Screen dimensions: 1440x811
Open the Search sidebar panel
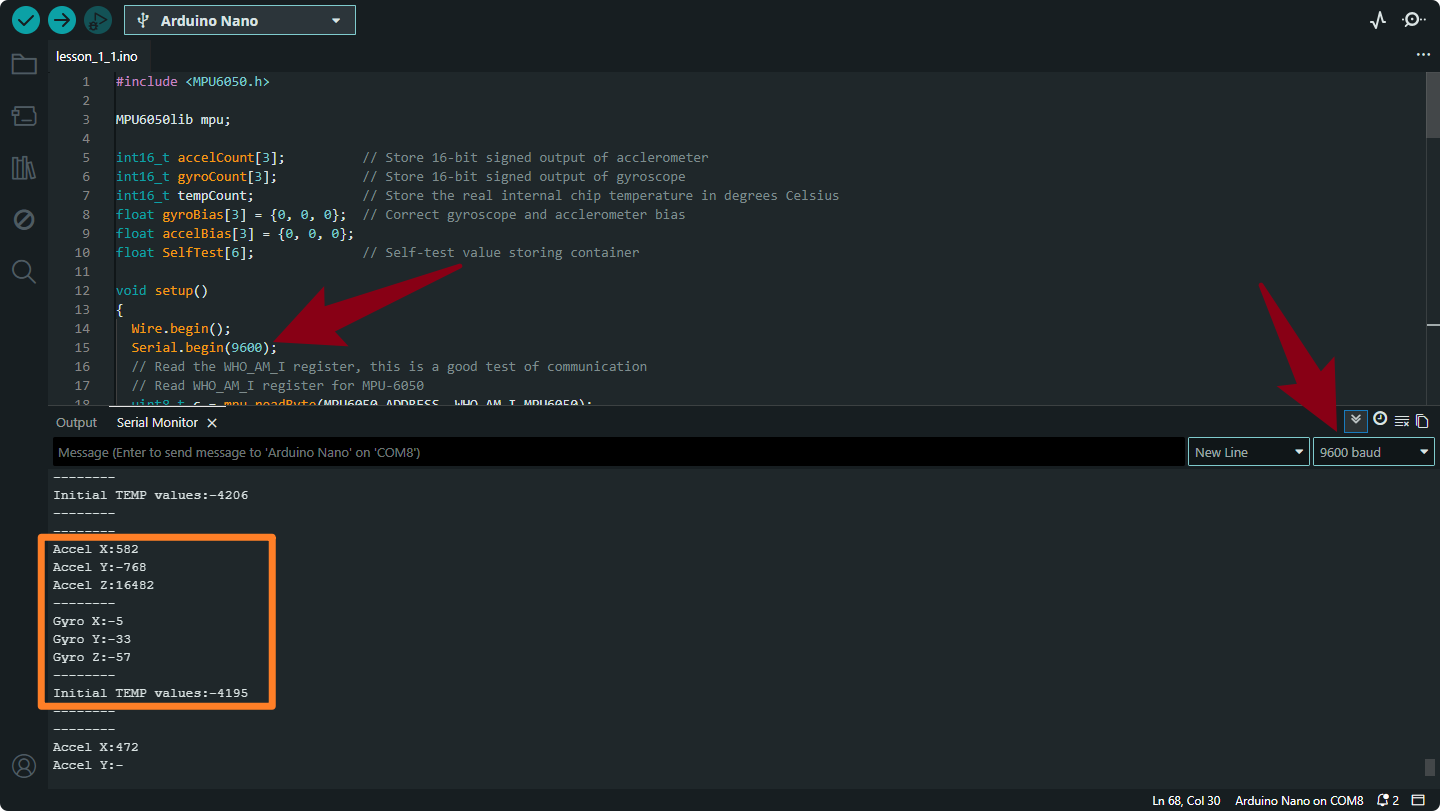click(24, 271)
